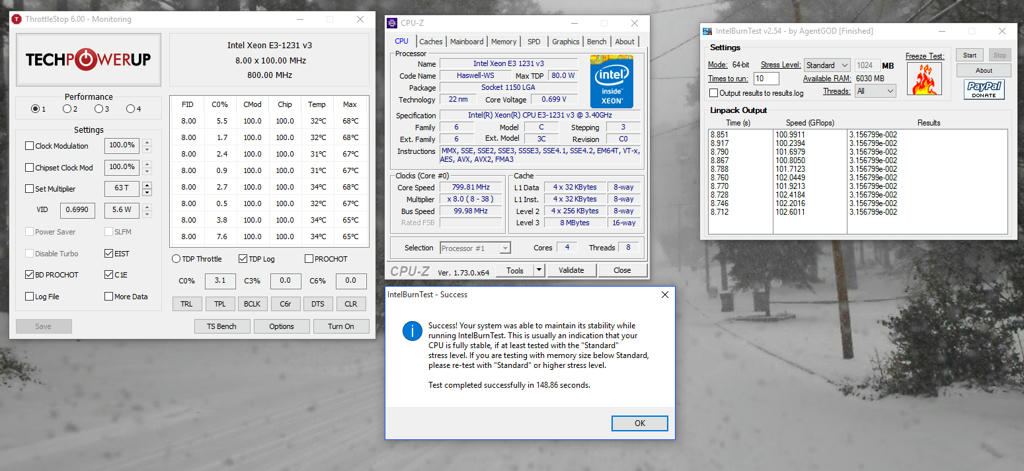
Task: Click the VID value field 0.6990
Action: coord(78,210)
